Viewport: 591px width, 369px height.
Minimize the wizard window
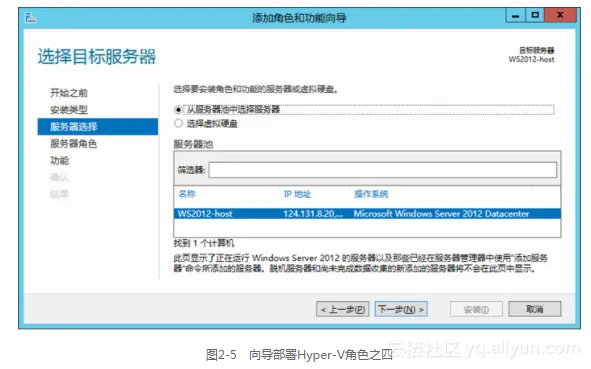[516, 15]
